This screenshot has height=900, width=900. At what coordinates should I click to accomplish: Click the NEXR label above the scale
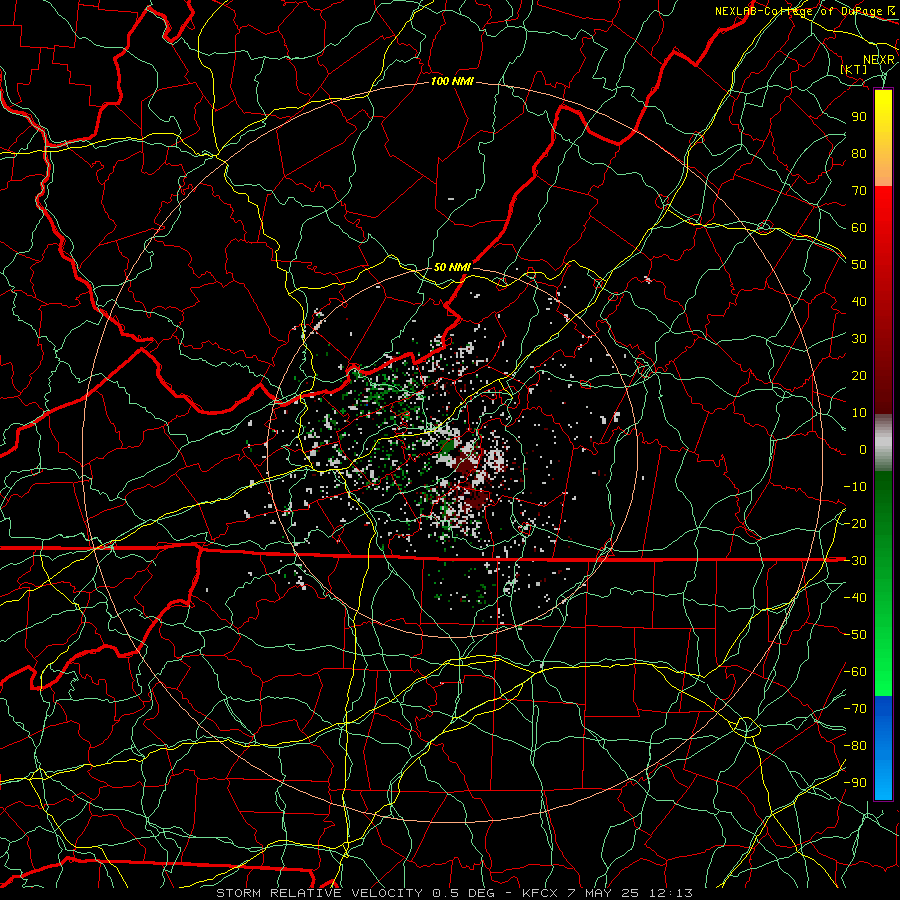(x=879, y=60)
